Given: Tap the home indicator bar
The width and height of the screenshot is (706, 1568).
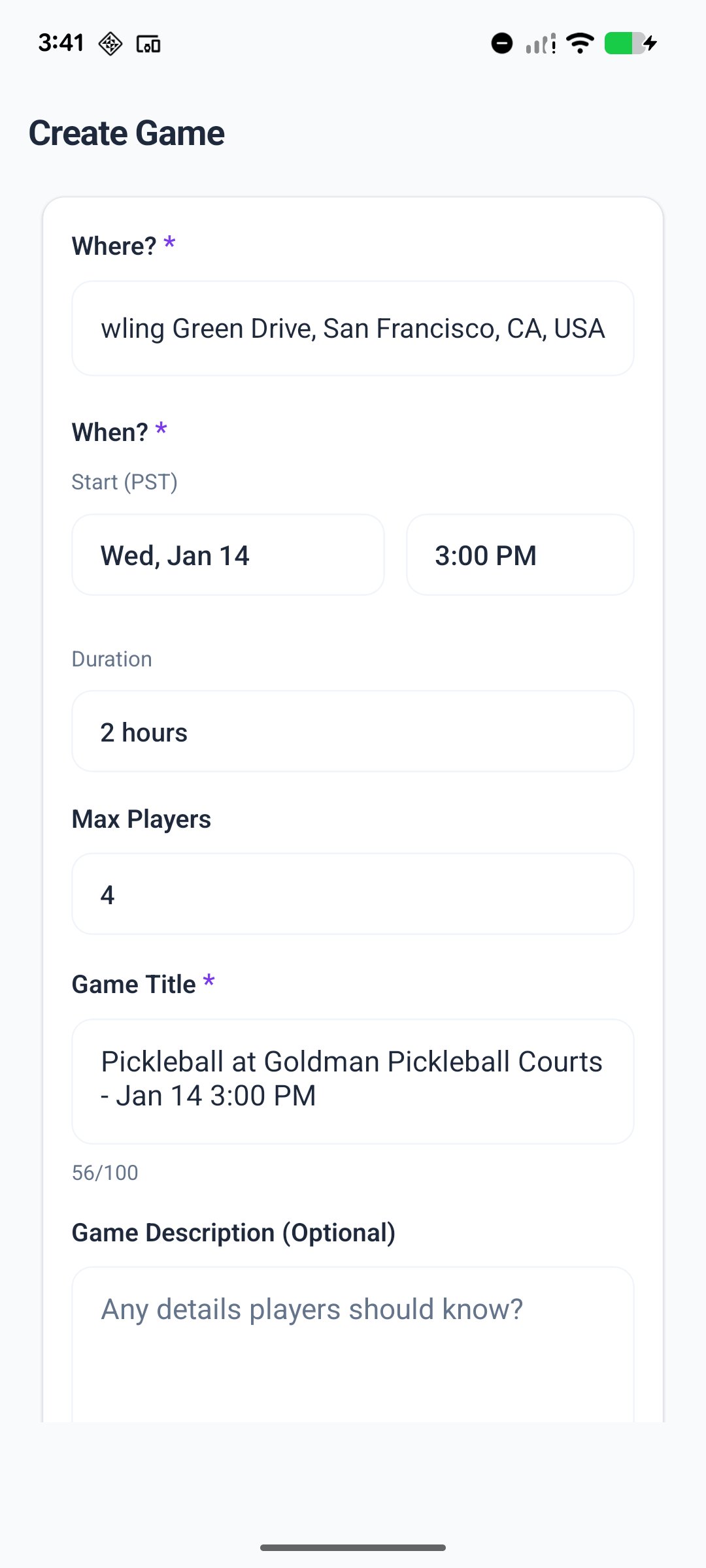Looking at the screenshot, I should (353, 1547).
